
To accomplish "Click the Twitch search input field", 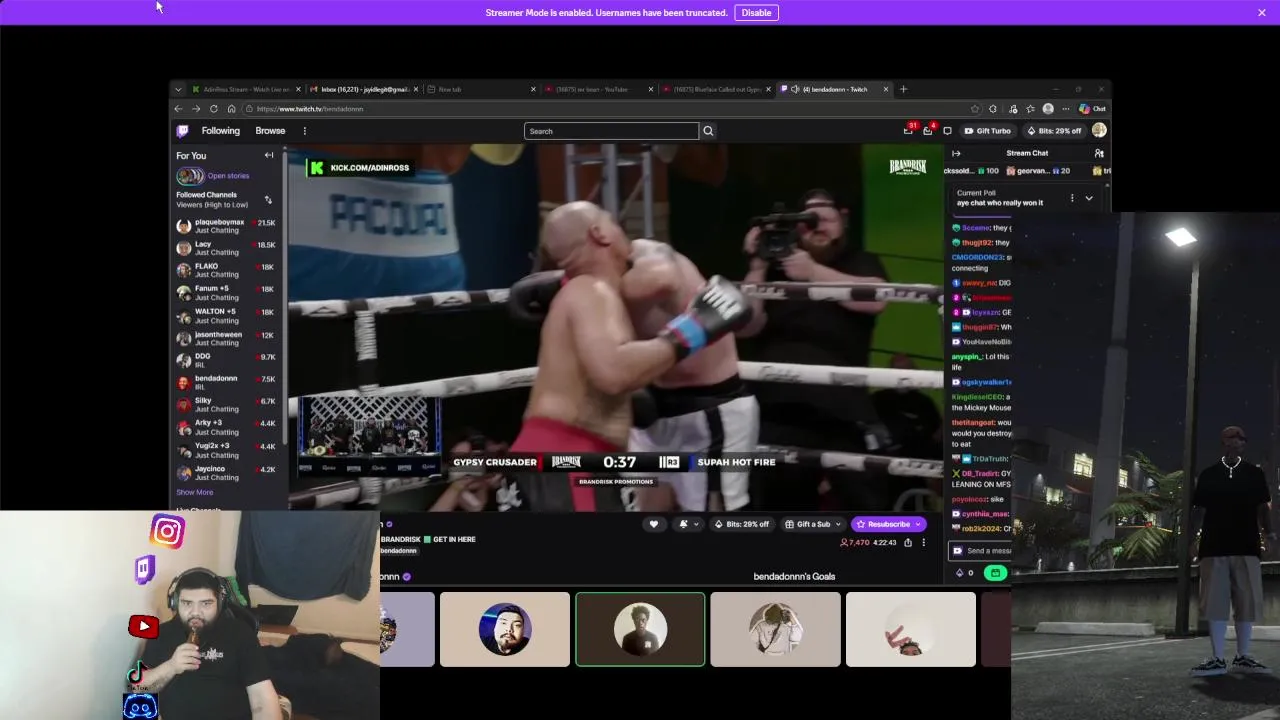I will pyautogui.click(x=611, y=131).
